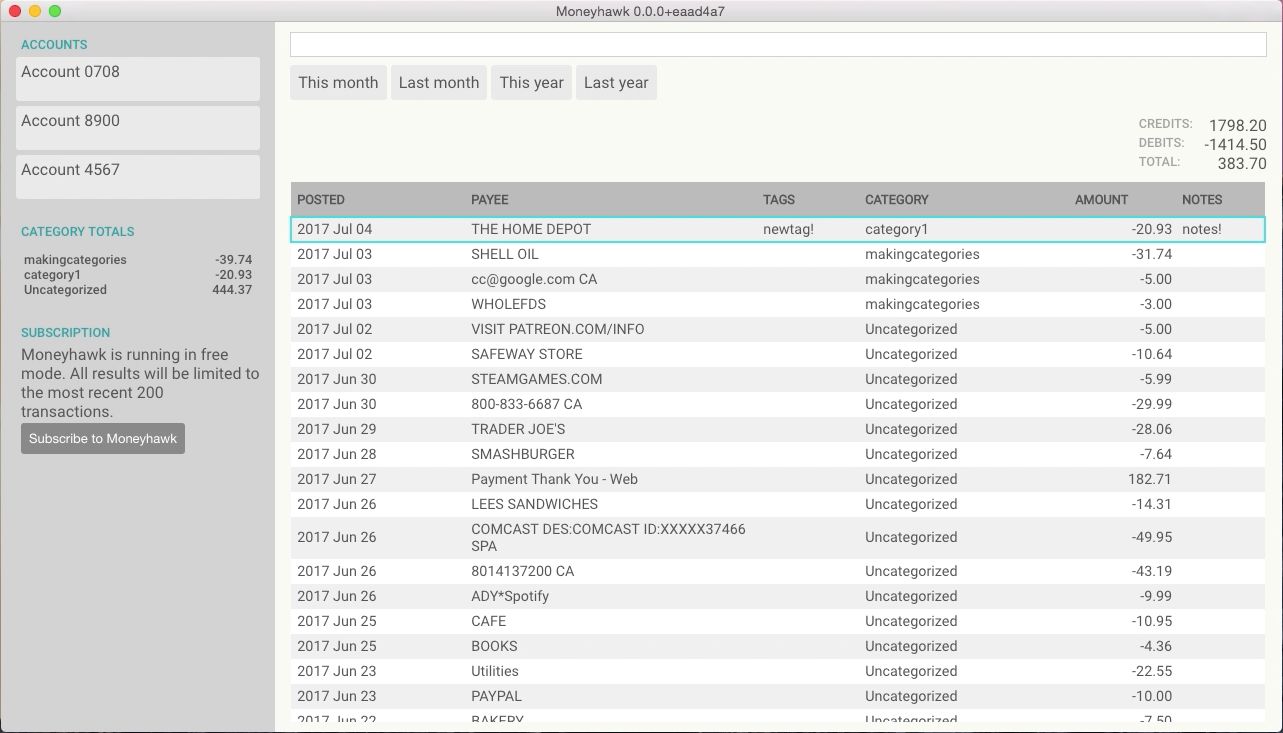The image size is (1283, 733).
Task: Select the SHELL OIL transaction
Action: coord(505,254)
